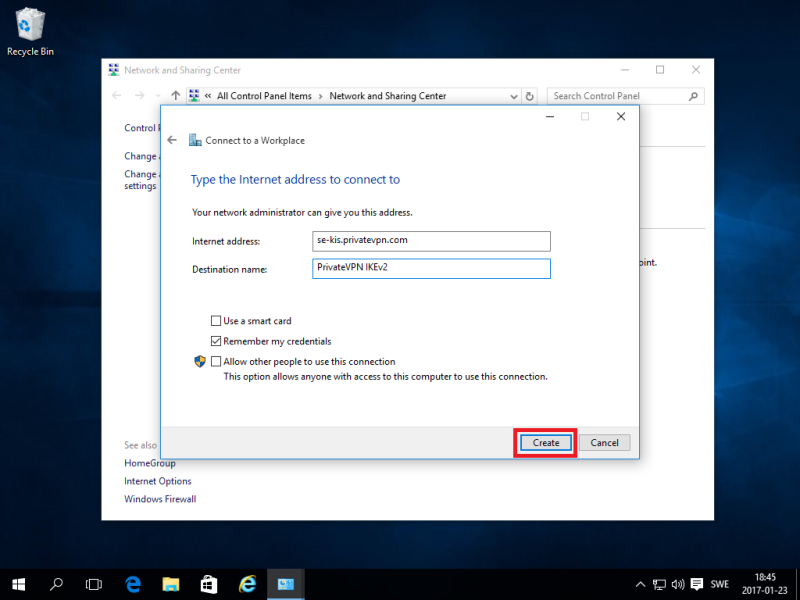Launch Internet Explorer from the taskbar
800x600 pixels.
click(247, 584)
